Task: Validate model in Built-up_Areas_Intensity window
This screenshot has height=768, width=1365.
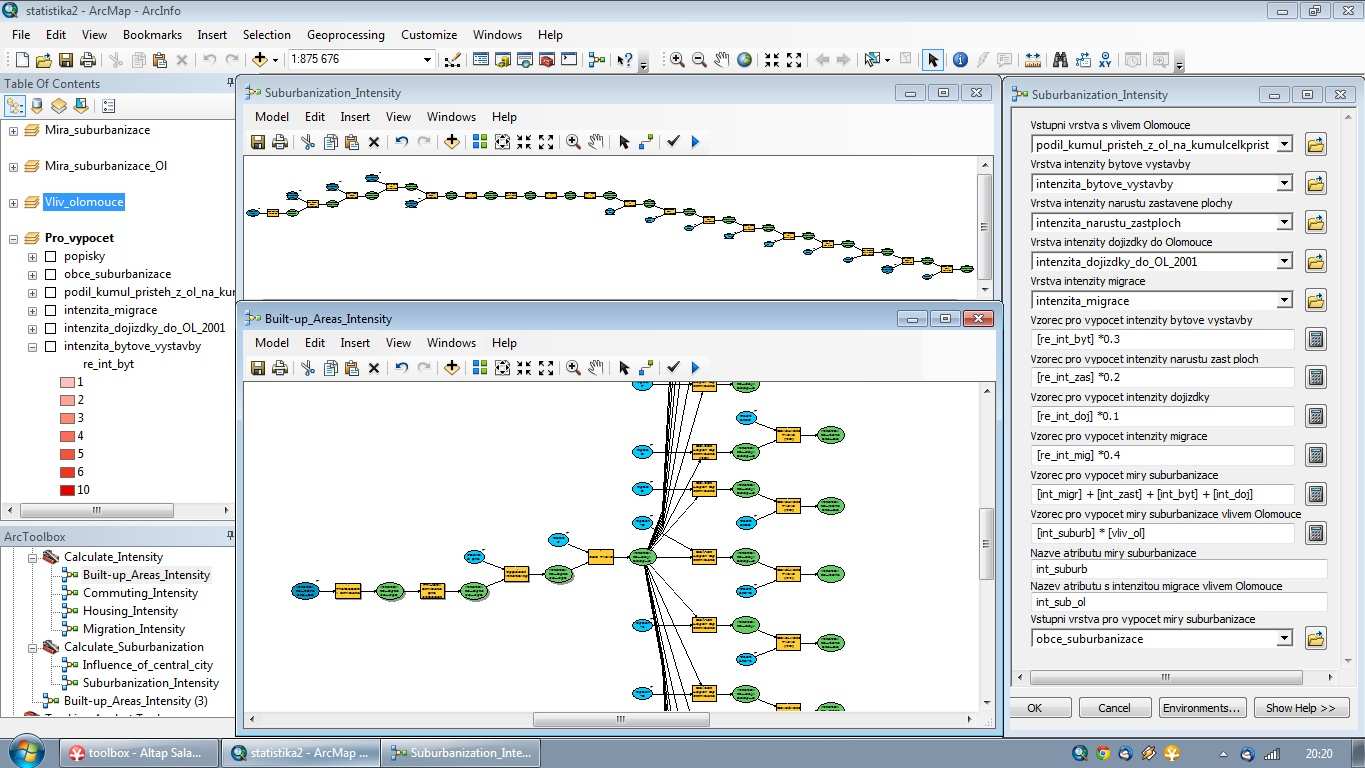Action: [x=673, y=368]
